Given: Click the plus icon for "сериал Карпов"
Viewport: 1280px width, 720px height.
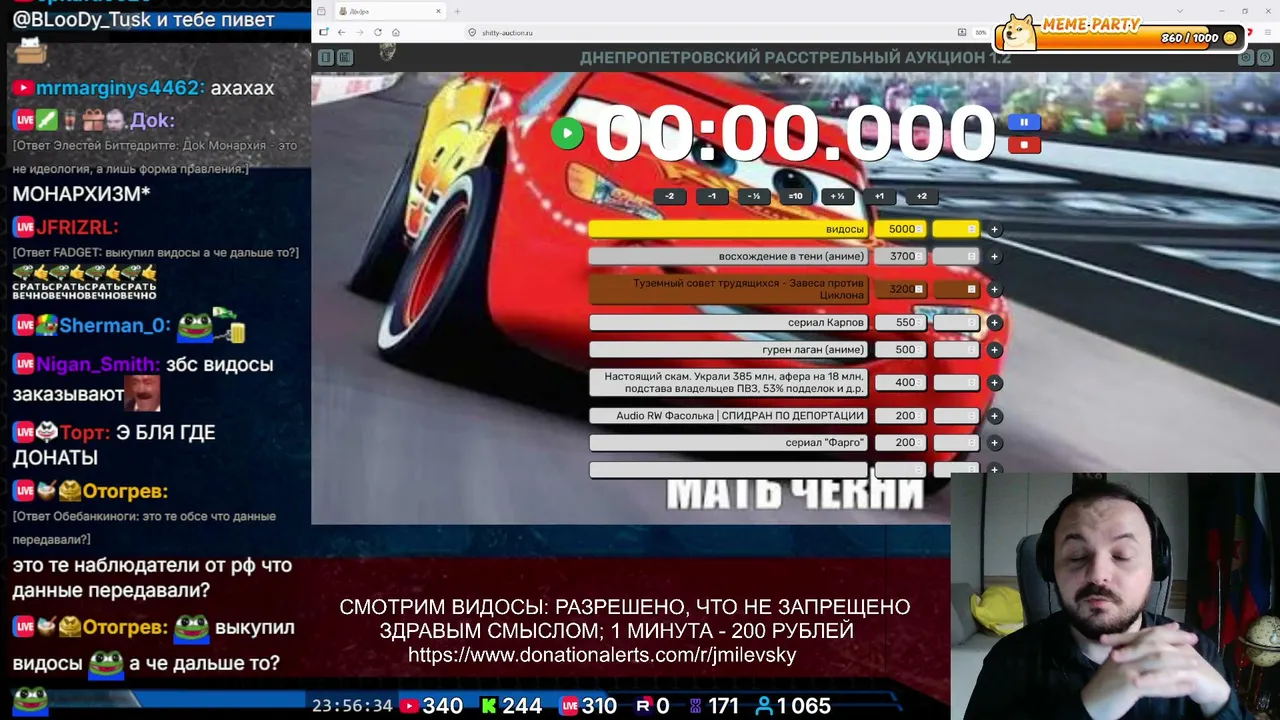Looking at the screenshot, I should [994, 323].
